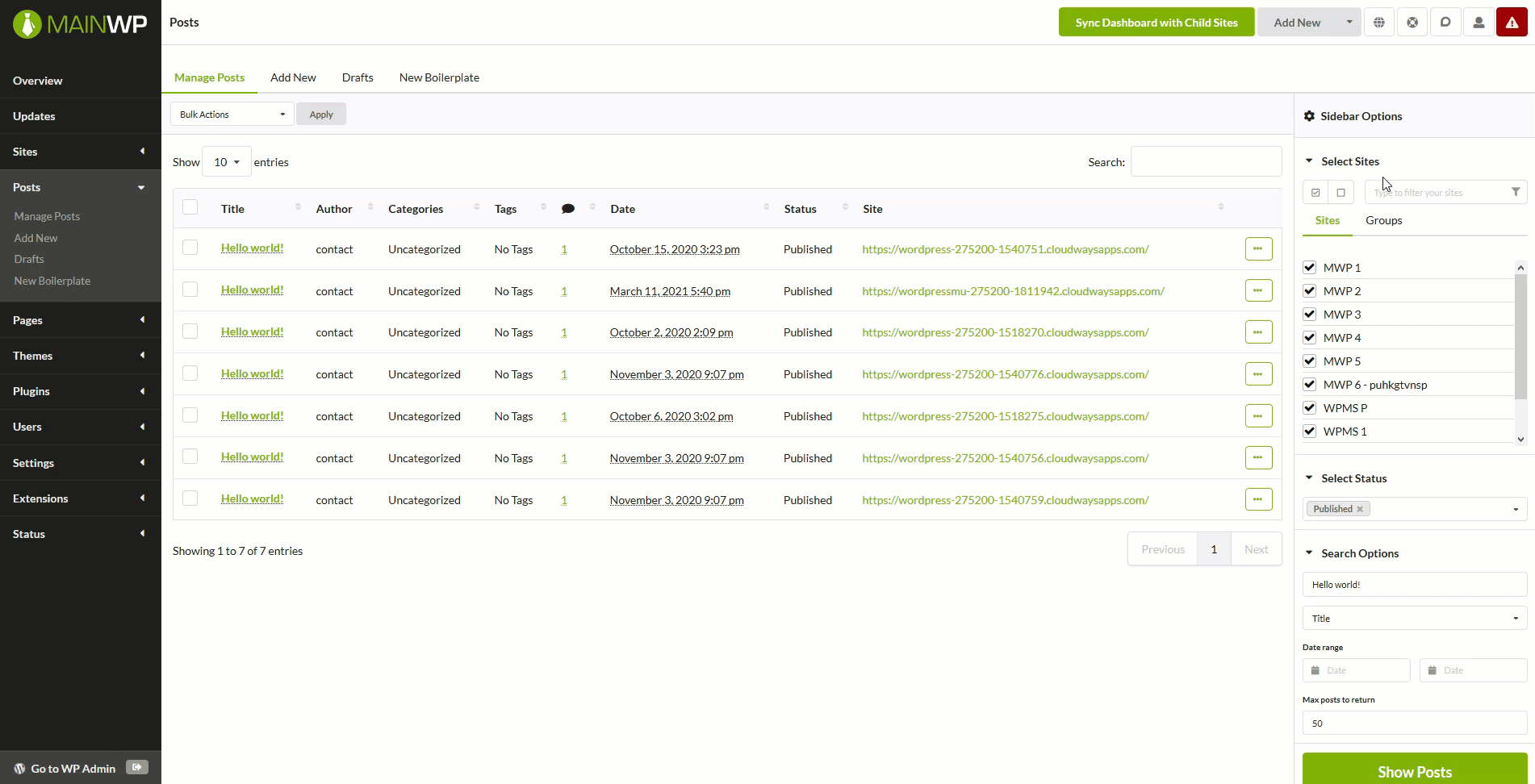Sort table by Title column arrows
1535x784 pixels.
coord(298,207)
